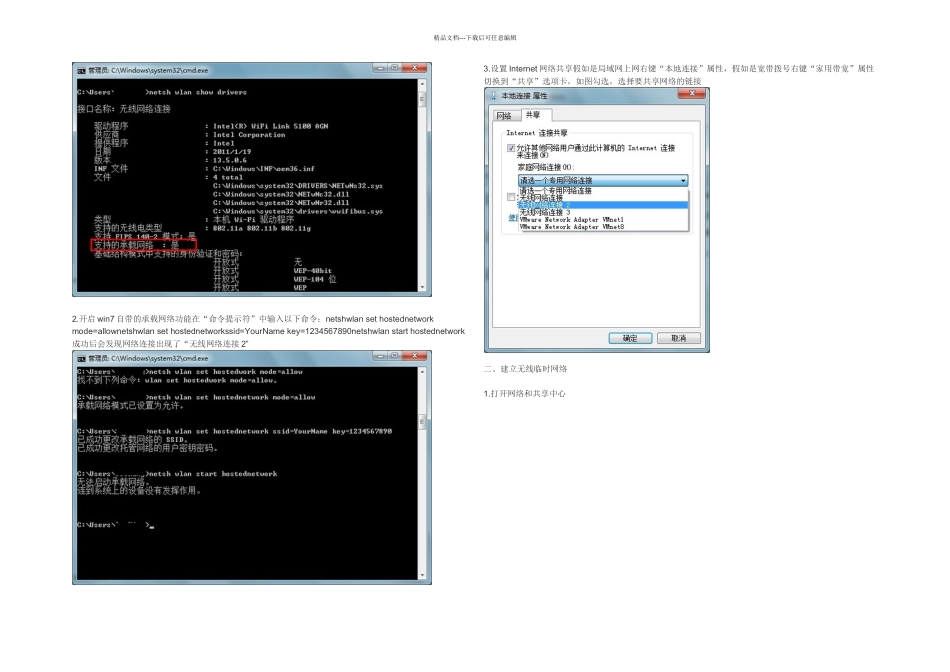This screenshot has width=950, height=672.
Task: Click 'Intel Corporation' vendor text
Action: pyautogui.click(x=249, y=135)
